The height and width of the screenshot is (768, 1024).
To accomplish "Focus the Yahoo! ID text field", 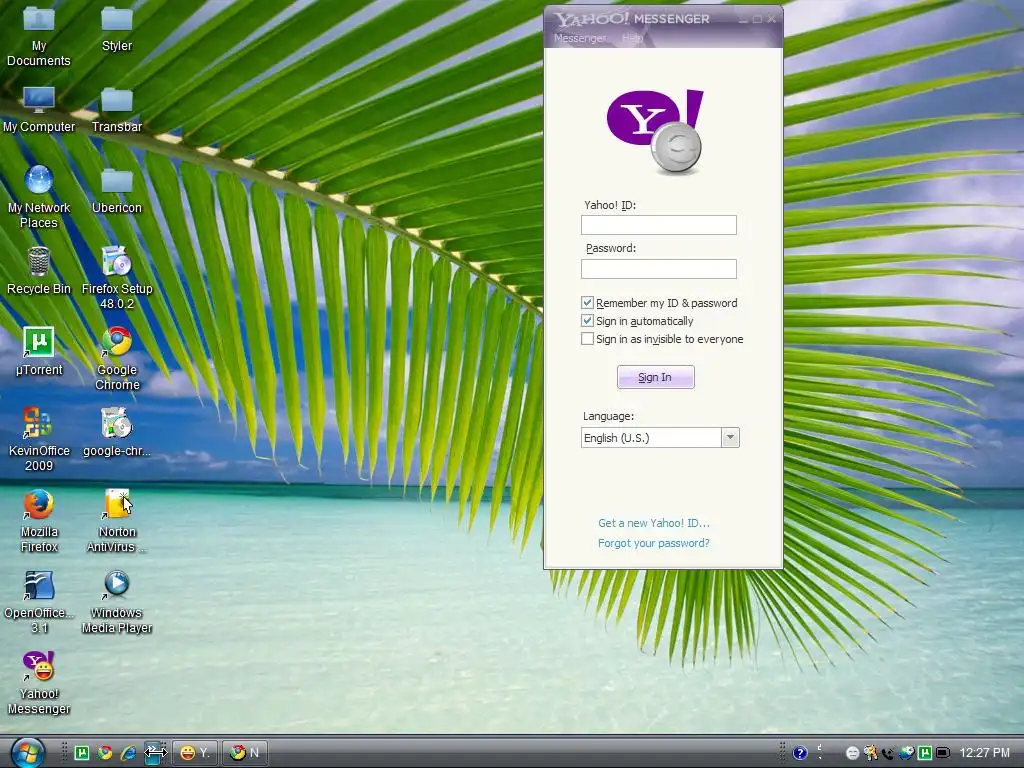I will click(x=659, y=225).
